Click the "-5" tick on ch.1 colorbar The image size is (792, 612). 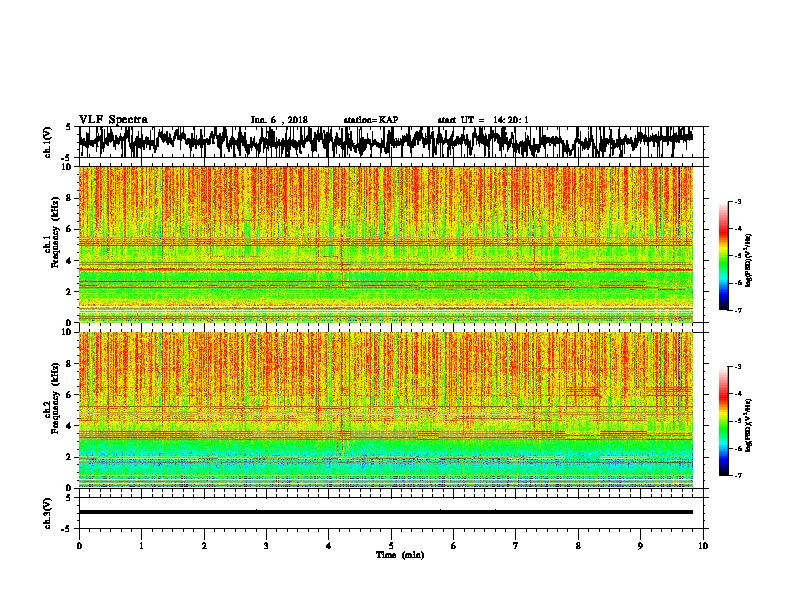pos(738,256)
